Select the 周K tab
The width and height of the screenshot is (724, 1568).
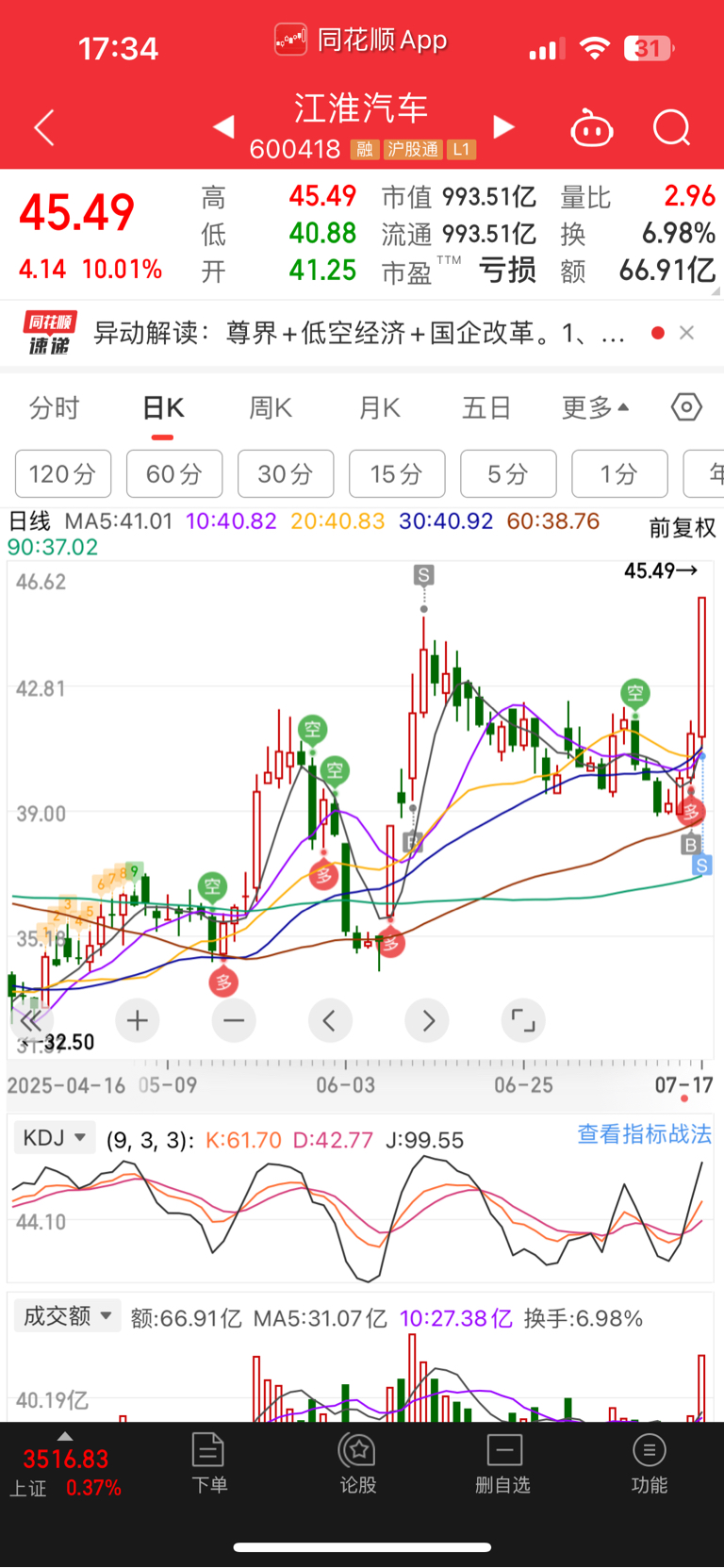tap(271, 408)
